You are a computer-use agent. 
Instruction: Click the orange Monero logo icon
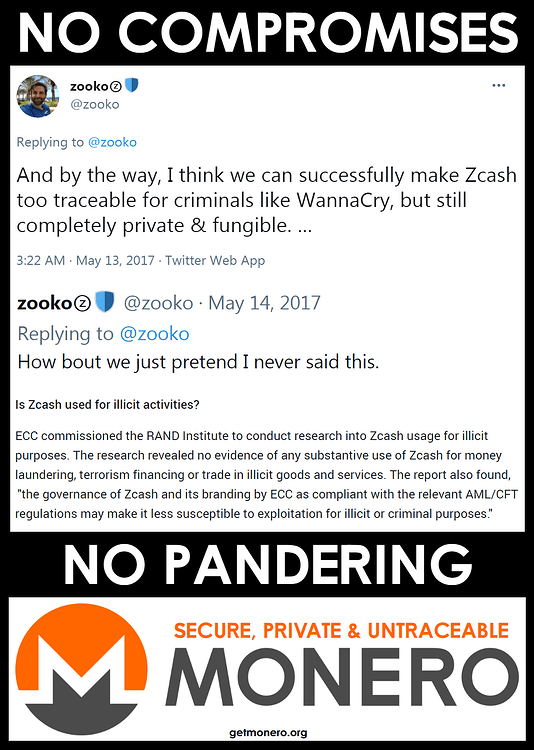click(x=81, y=670)
